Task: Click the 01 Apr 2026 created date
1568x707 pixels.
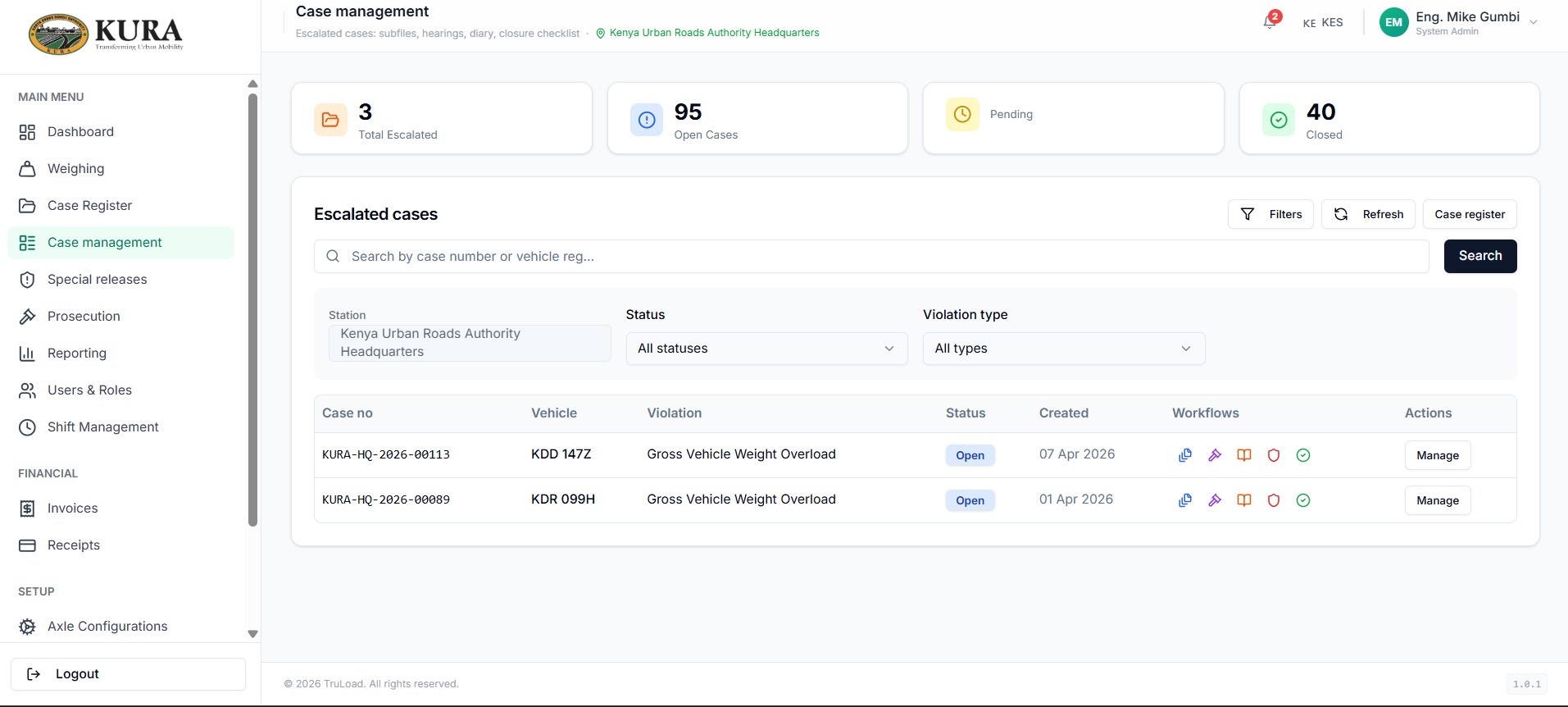Action: [x=1076, y=499]
